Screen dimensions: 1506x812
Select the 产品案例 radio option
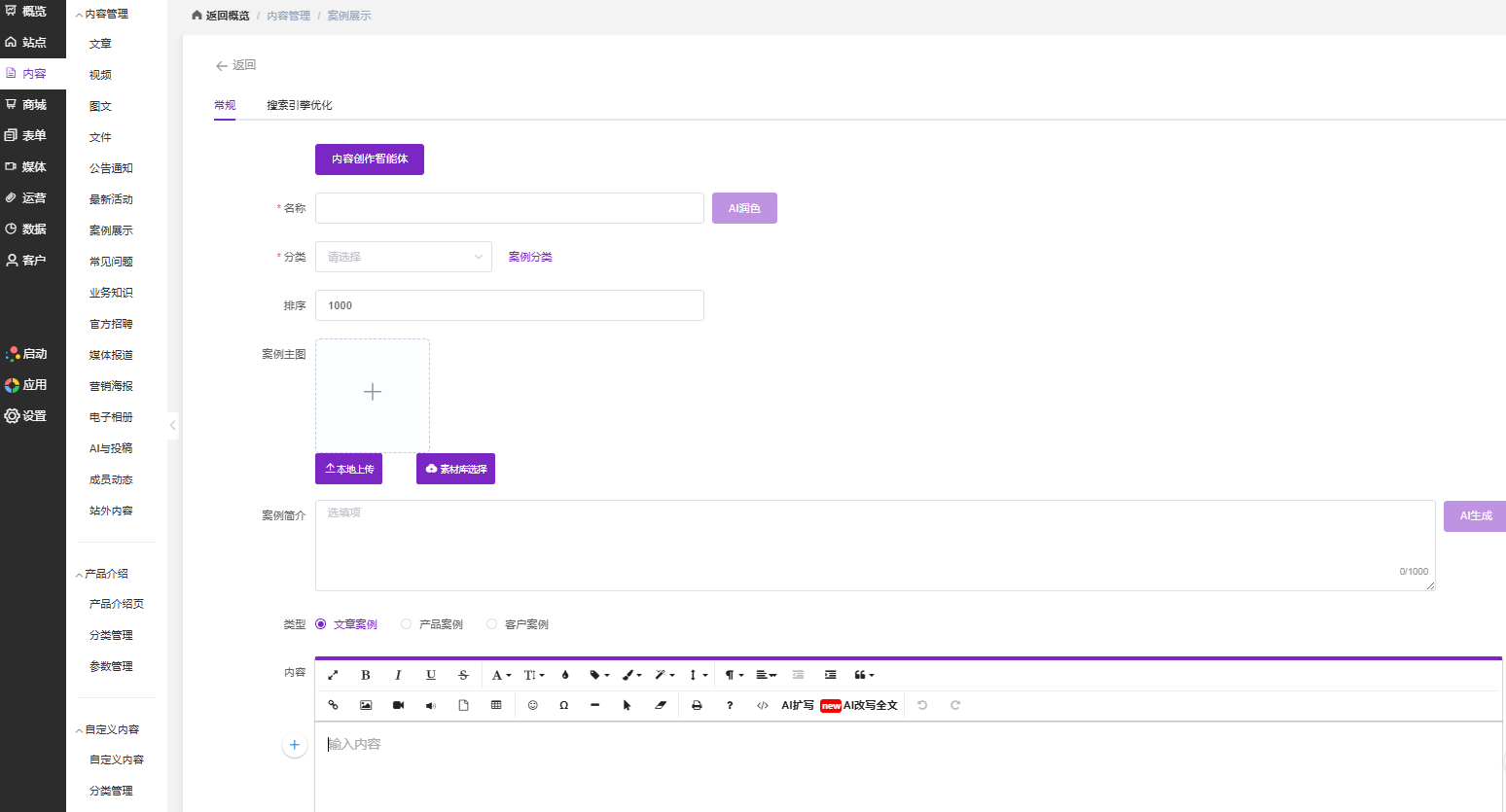(432, 624)
